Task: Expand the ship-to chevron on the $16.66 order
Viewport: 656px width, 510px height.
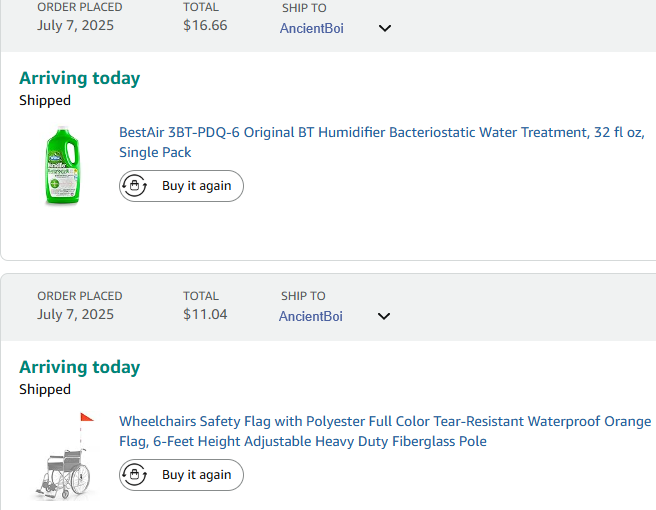Action: [x=384, y=28]
